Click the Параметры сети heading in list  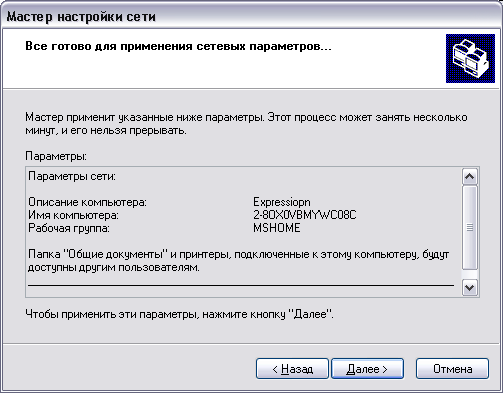pos(72,176)
